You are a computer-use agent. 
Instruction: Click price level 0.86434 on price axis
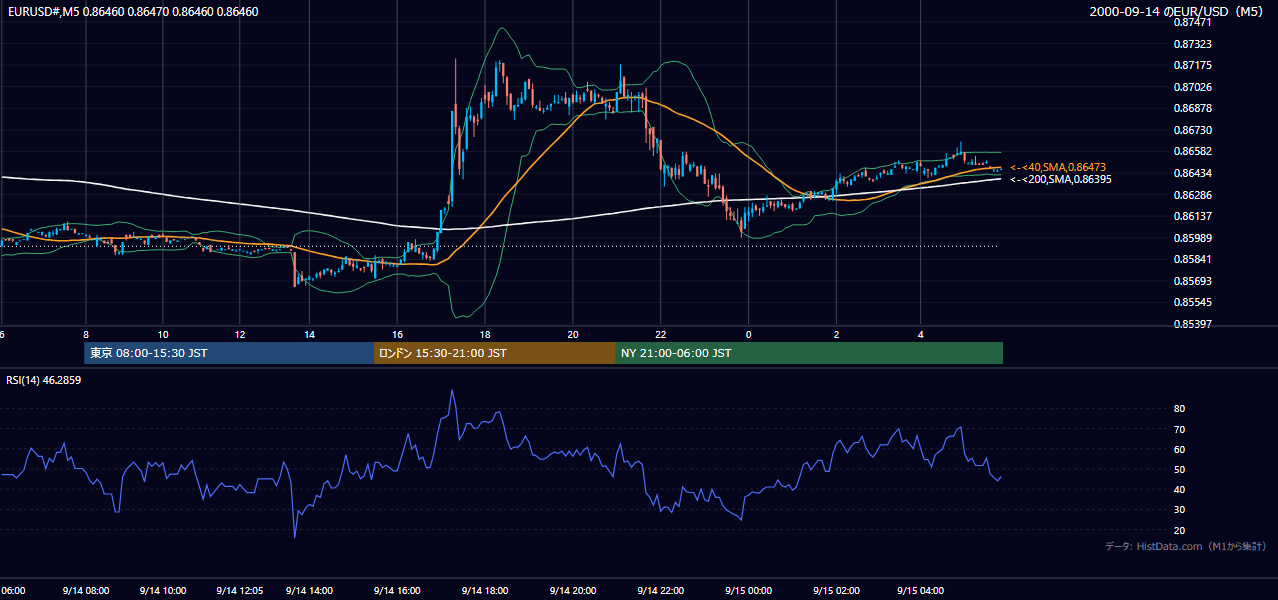click(1193, 173)
